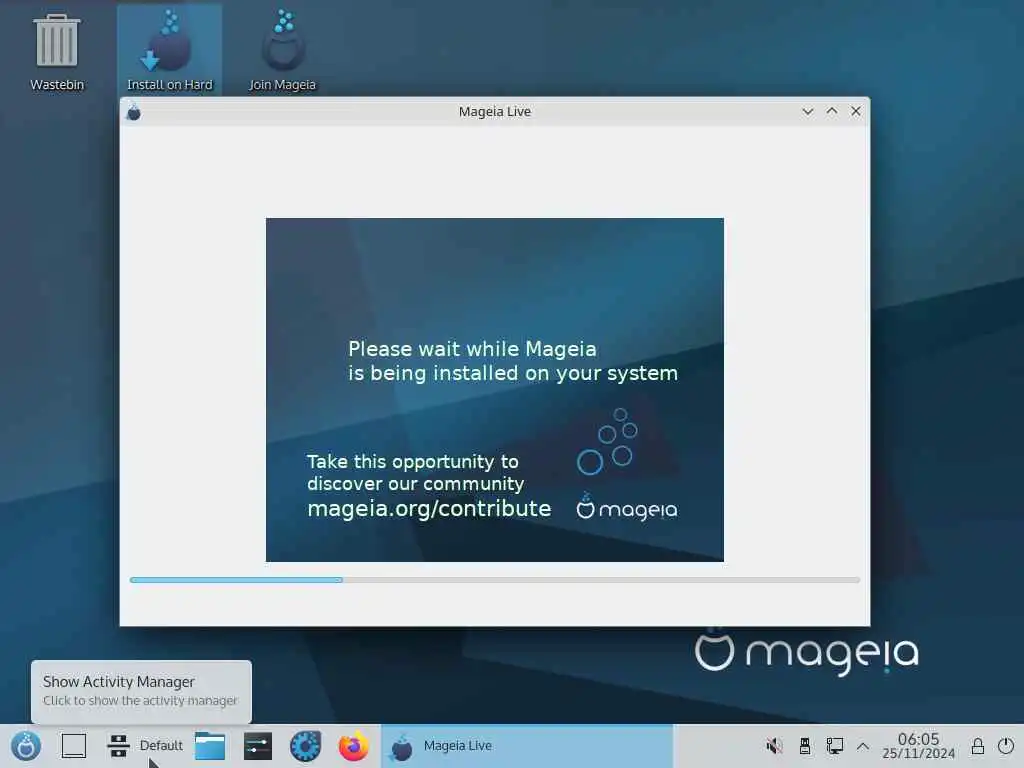The width and height of the screenshot is (1024, 768).
Task: Open the System Settings sliders icon
Action: 258,746
